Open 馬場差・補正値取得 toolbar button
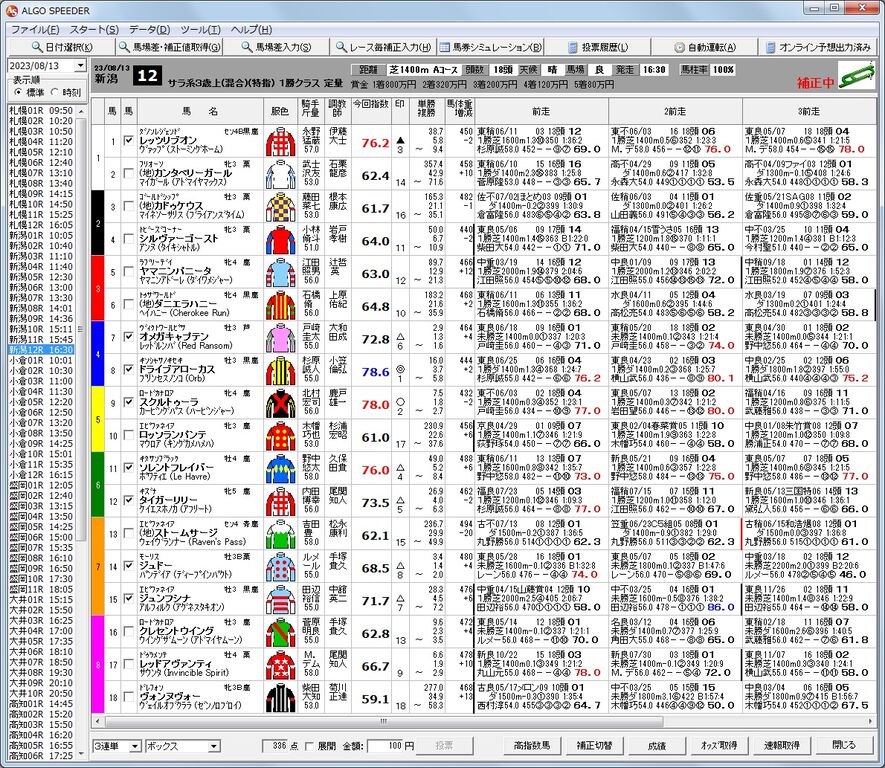 coord(169,47)
